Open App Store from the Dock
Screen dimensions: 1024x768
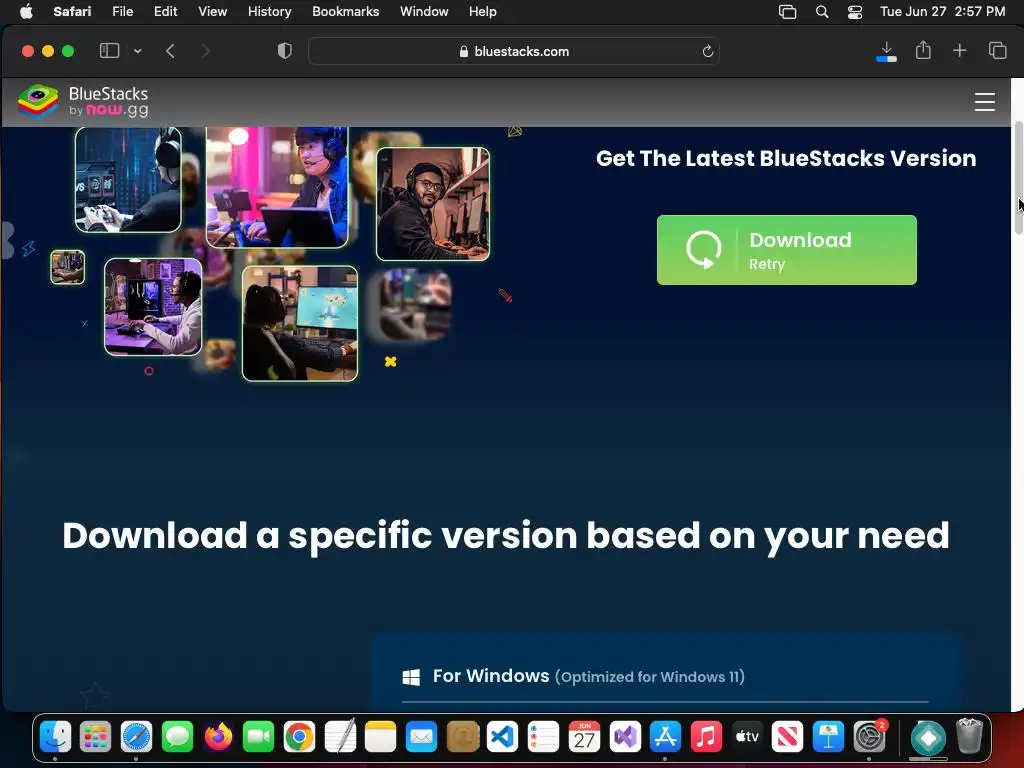pos(665,737)
